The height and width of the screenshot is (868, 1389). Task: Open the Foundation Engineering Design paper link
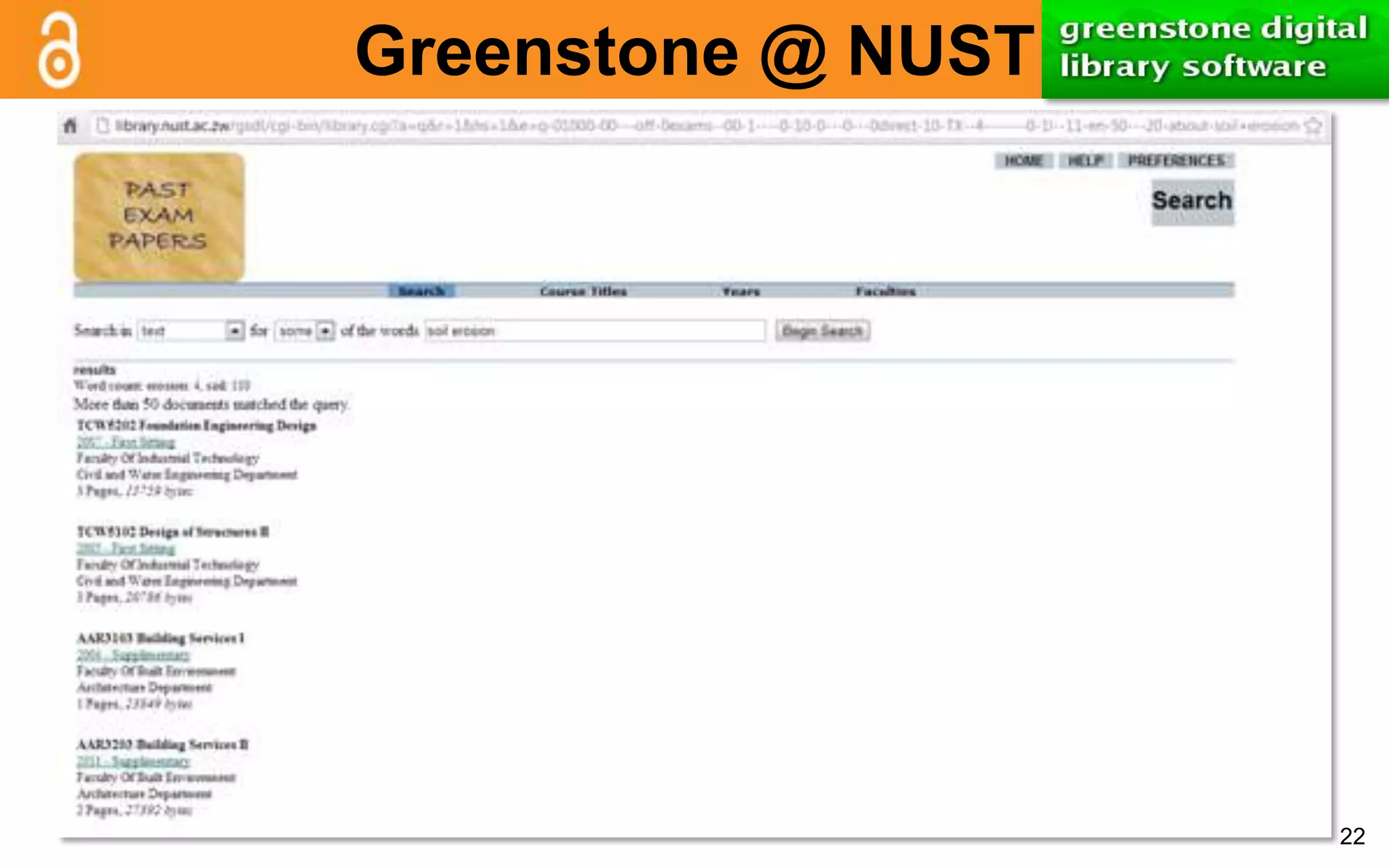coord(125,442)
